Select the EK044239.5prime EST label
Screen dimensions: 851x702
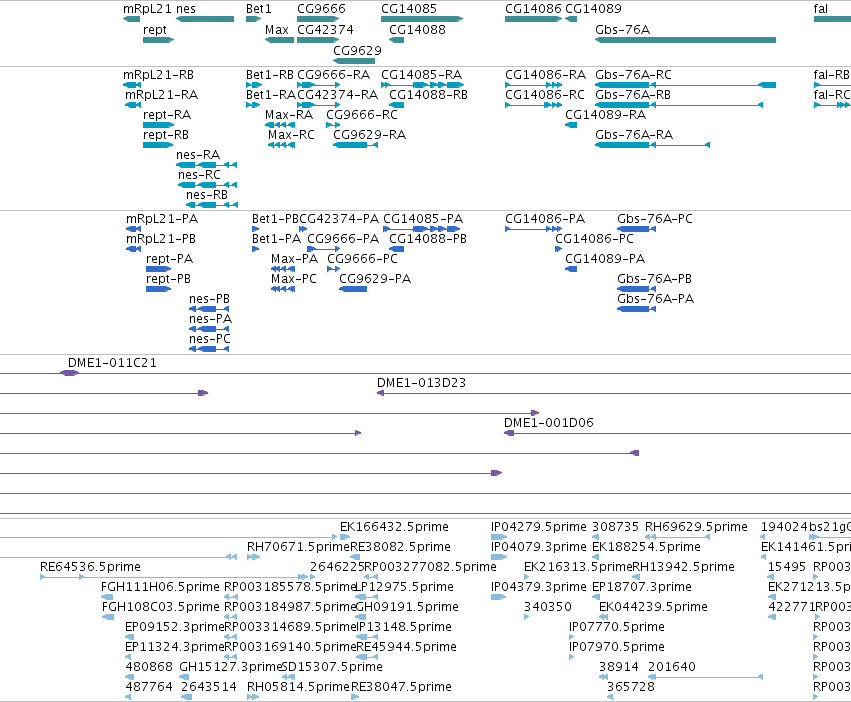(x=653, y=606)
